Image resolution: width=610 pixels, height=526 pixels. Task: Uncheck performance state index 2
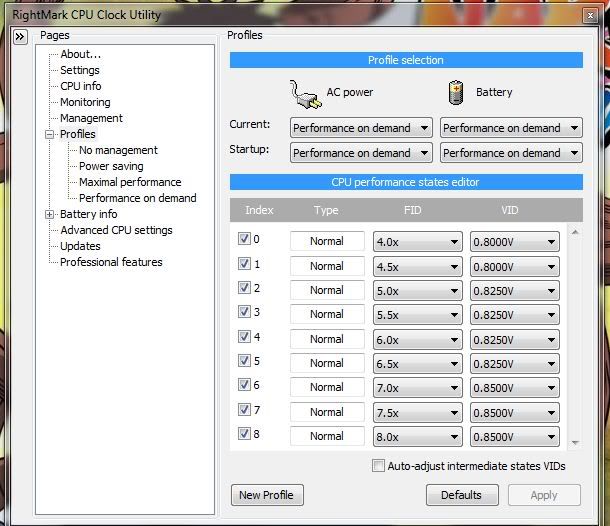pyautogui.click(x=244, y=288)
